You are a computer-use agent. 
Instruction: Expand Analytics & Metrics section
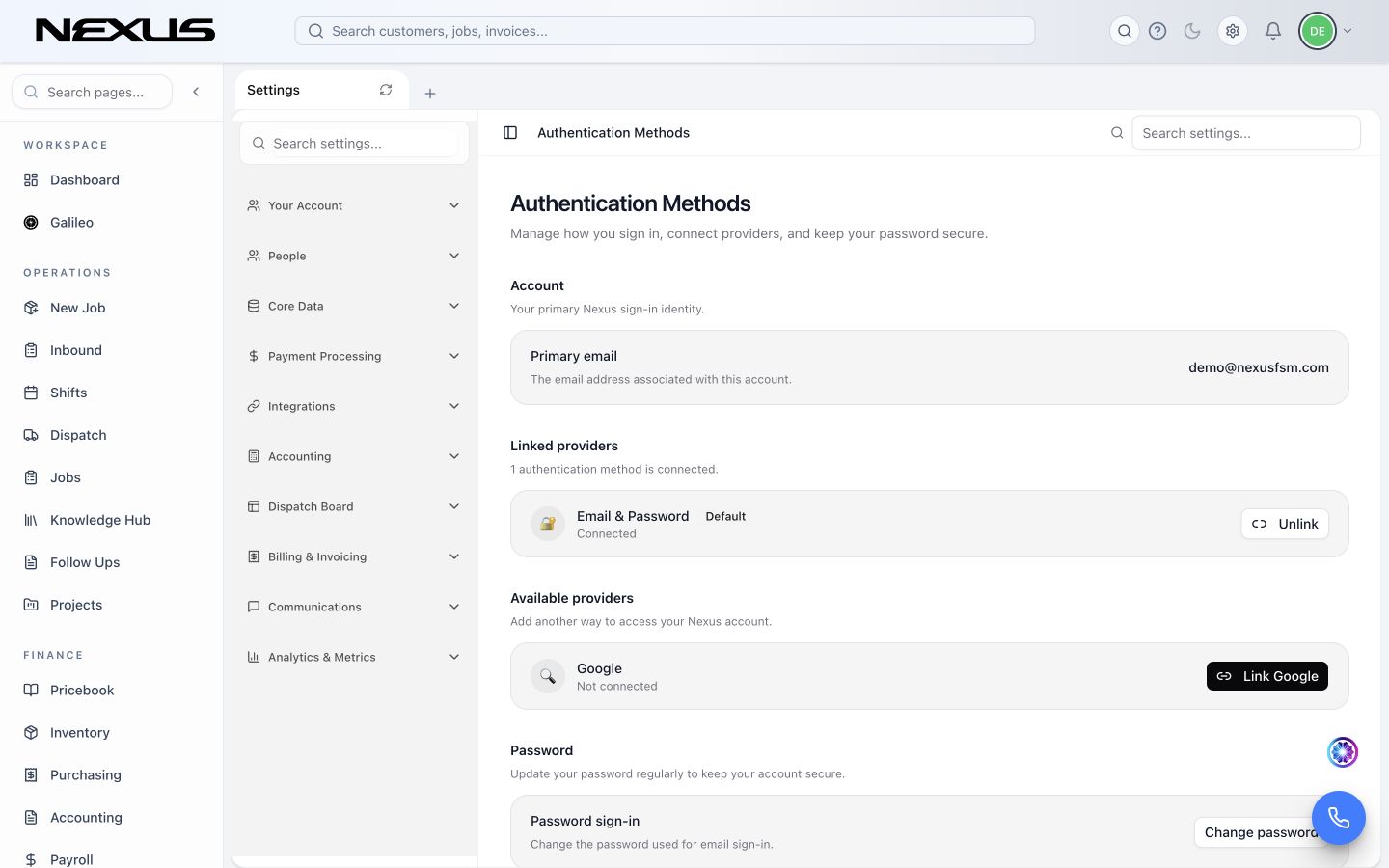(354, 657)
